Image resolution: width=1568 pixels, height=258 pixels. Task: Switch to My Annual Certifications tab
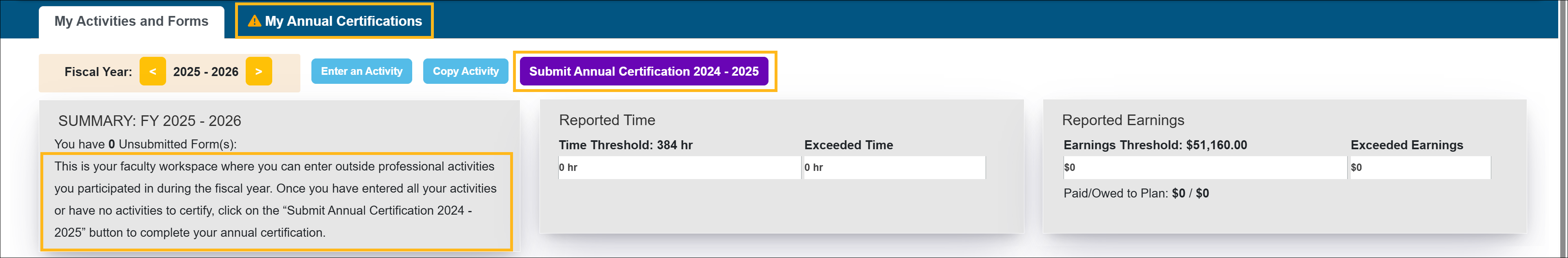[x=343, y=21]
